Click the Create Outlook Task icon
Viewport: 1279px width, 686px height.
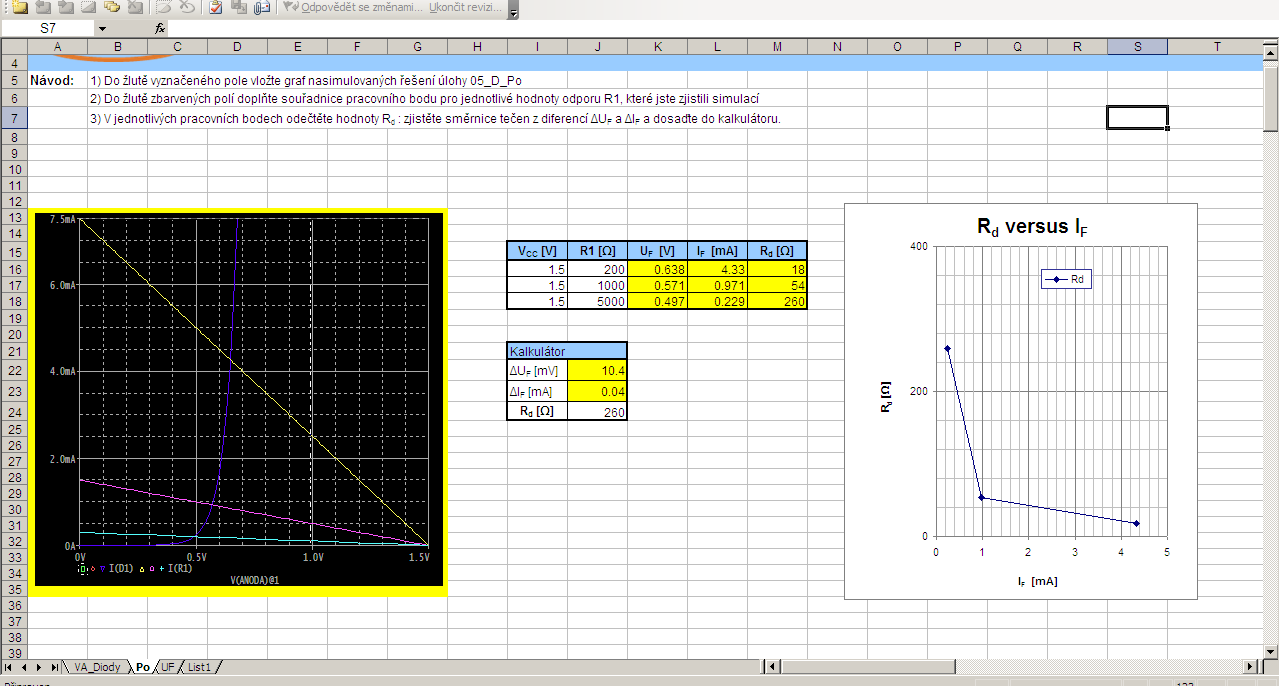point(215,7)
